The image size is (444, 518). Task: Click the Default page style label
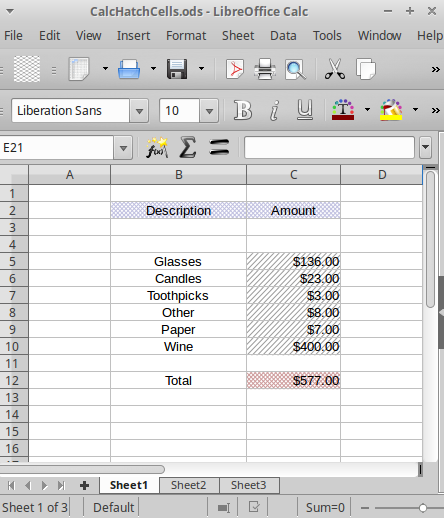point(113,508)
